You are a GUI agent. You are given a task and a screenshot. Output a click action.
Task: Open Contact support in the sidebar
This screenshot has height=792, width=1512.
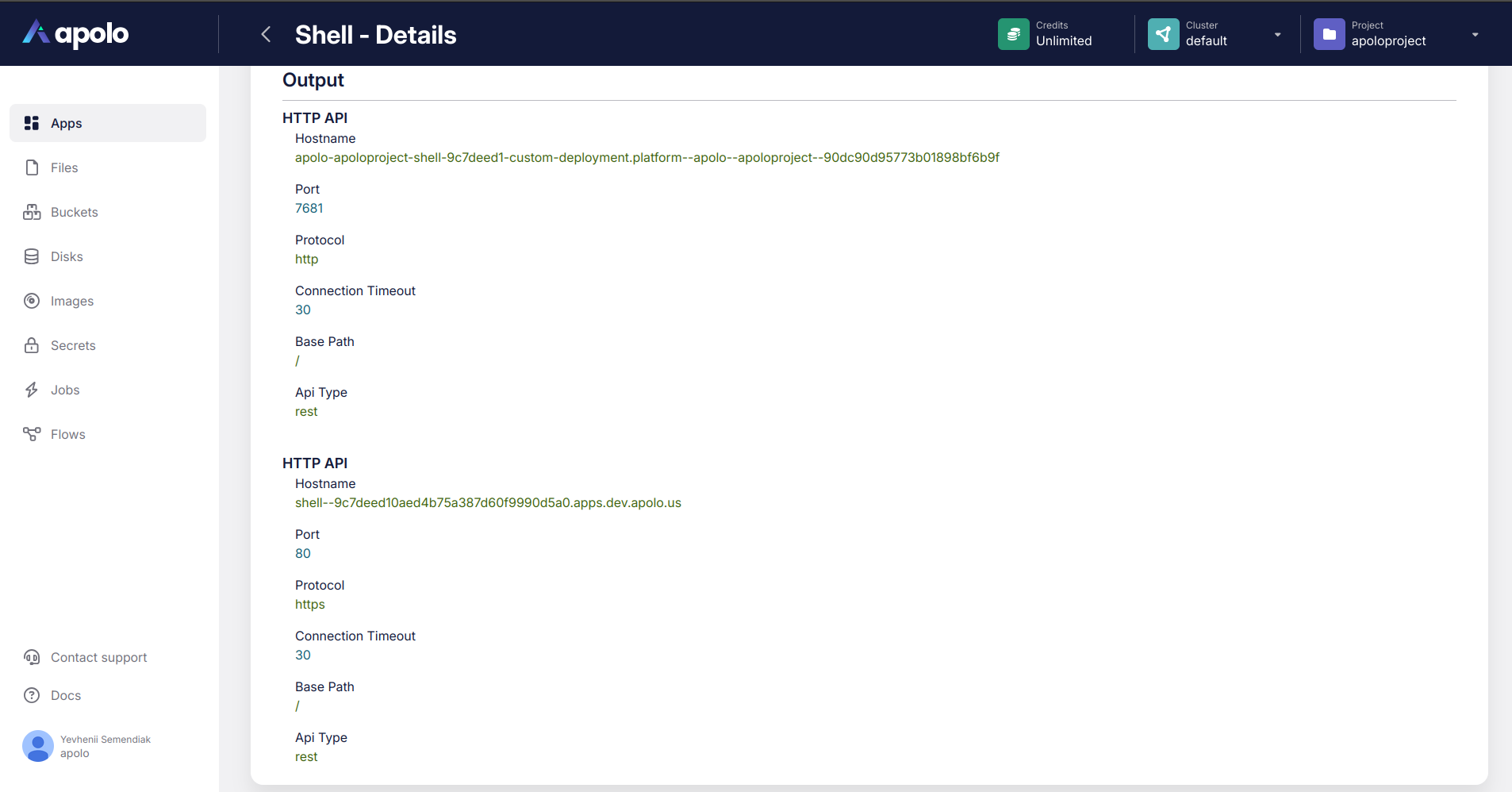pos(98,657)
